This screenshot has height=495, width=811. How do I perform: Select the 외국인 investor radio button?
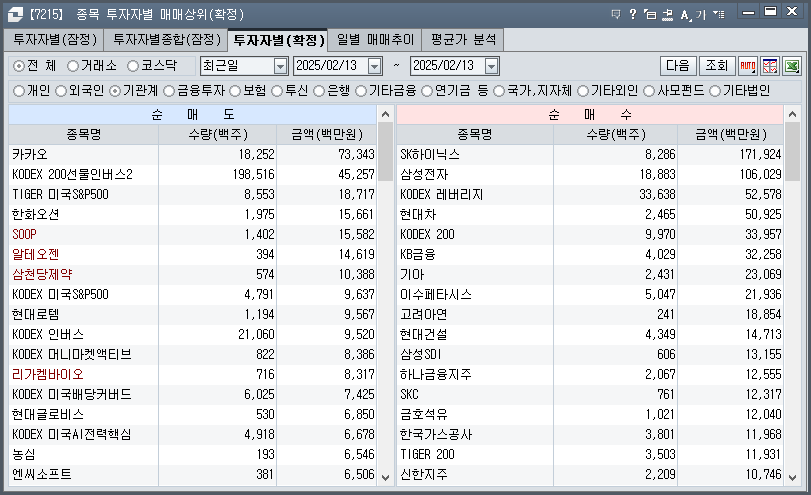tap(61, 91)
